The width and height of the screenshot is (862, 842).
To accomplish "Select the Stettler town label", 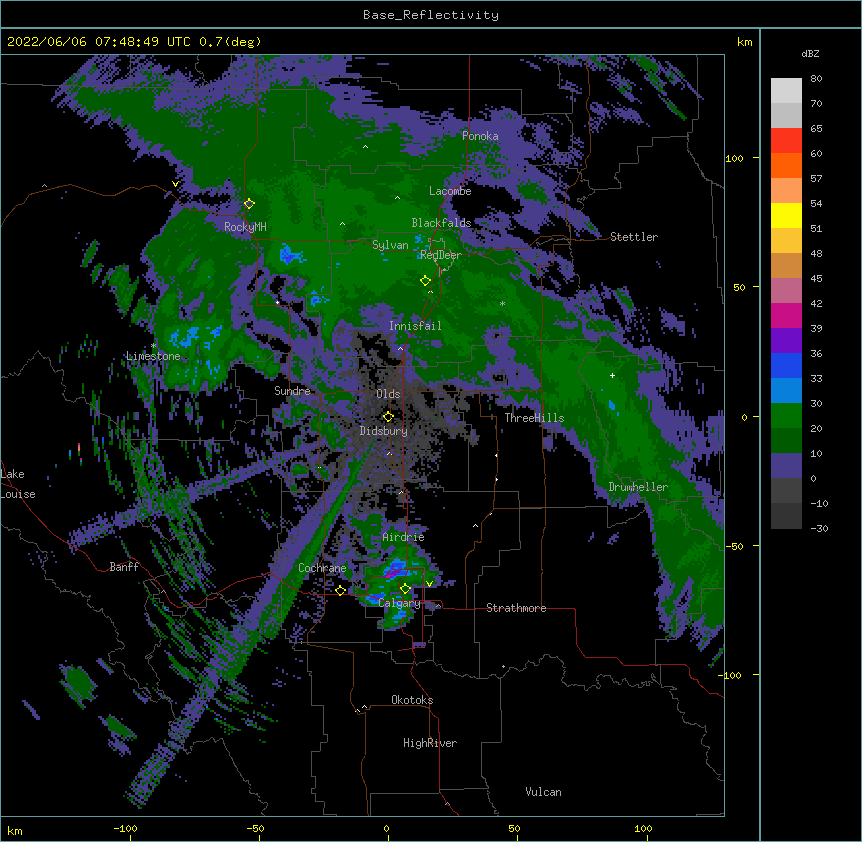I will point(634,237).
